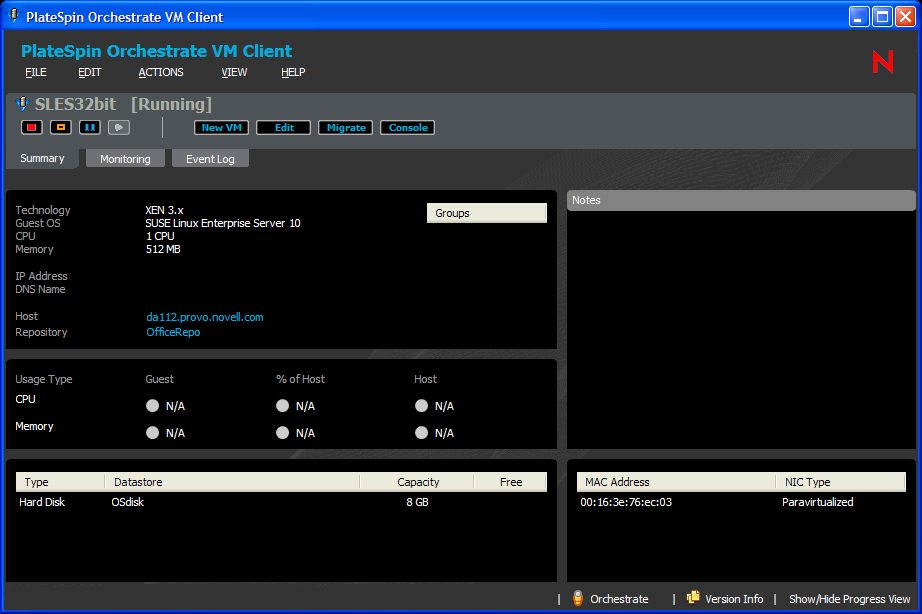
Task: Click the 8 GB capacity value
Action: click(417, 502)
